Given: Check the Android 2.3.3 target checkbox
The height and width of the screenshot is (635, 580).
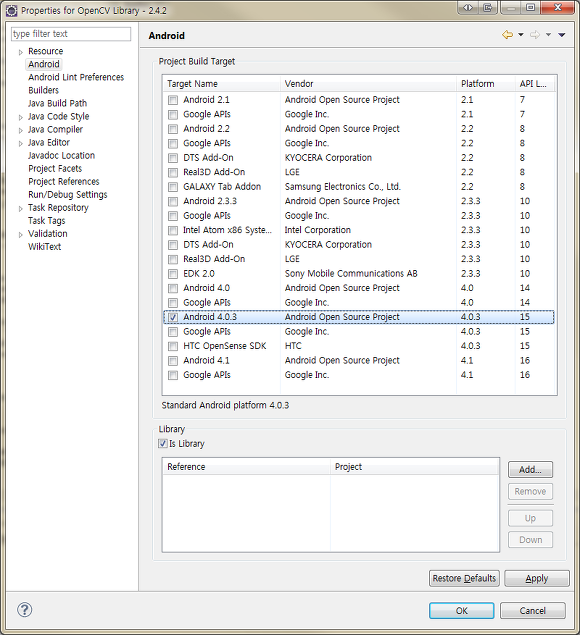Looking at the screenshot, I should [x=173, y=201].
